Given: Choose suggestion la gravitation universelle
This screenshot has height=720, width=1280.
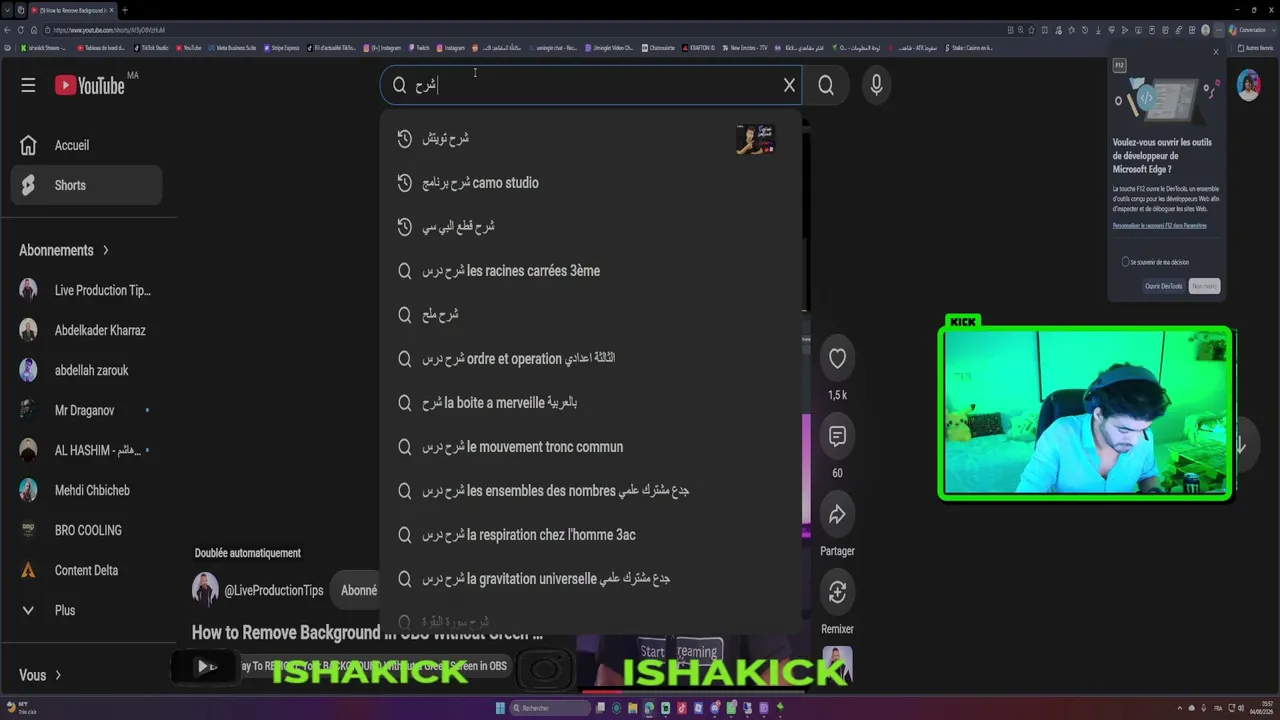Looking at the screenshot, I should (590, 579).
